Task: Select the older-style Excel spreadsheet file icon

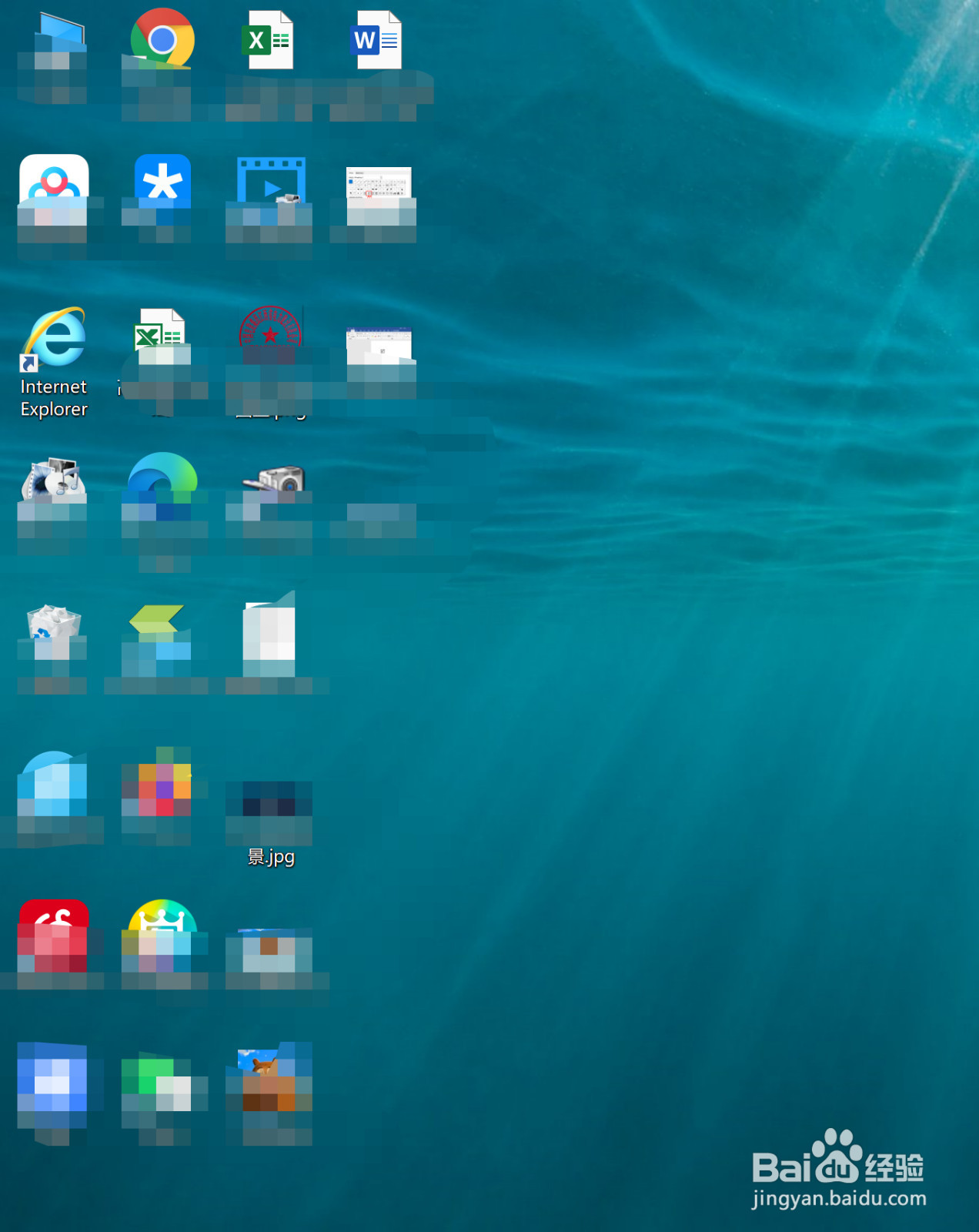Action: tap(160, 337)
